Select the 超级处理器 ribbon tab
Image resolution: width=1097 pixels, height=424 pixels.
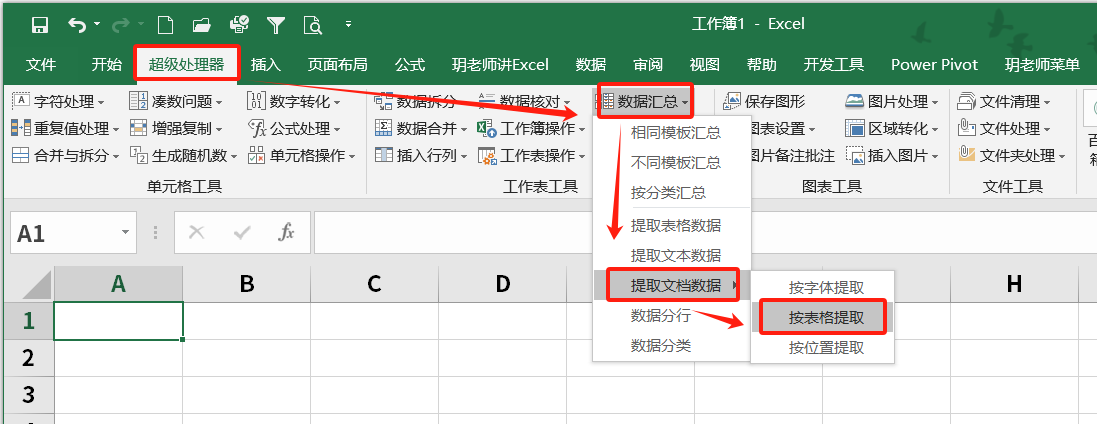pyautogui.click(x=187, y=65)
